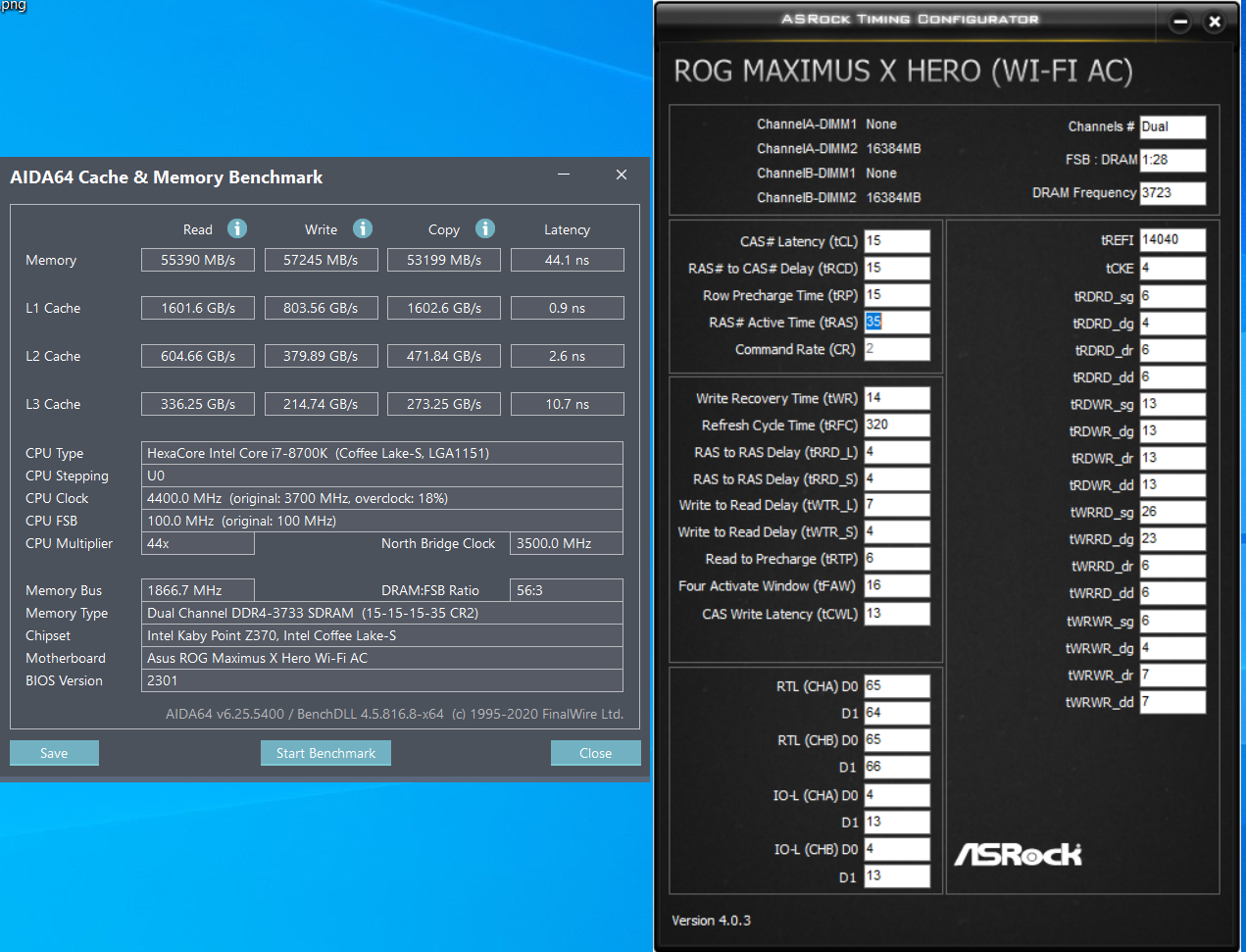1246x952 pixels.
Task: Select the tRRD_S input field
Action: [897, 478]
